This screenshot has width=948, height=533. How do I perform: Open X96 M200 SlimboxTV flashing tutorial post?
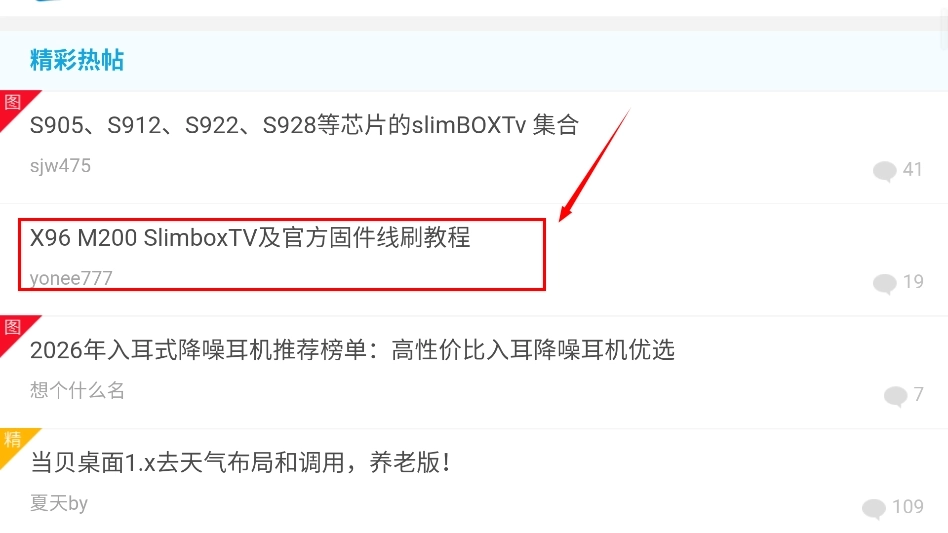[250, 237]
